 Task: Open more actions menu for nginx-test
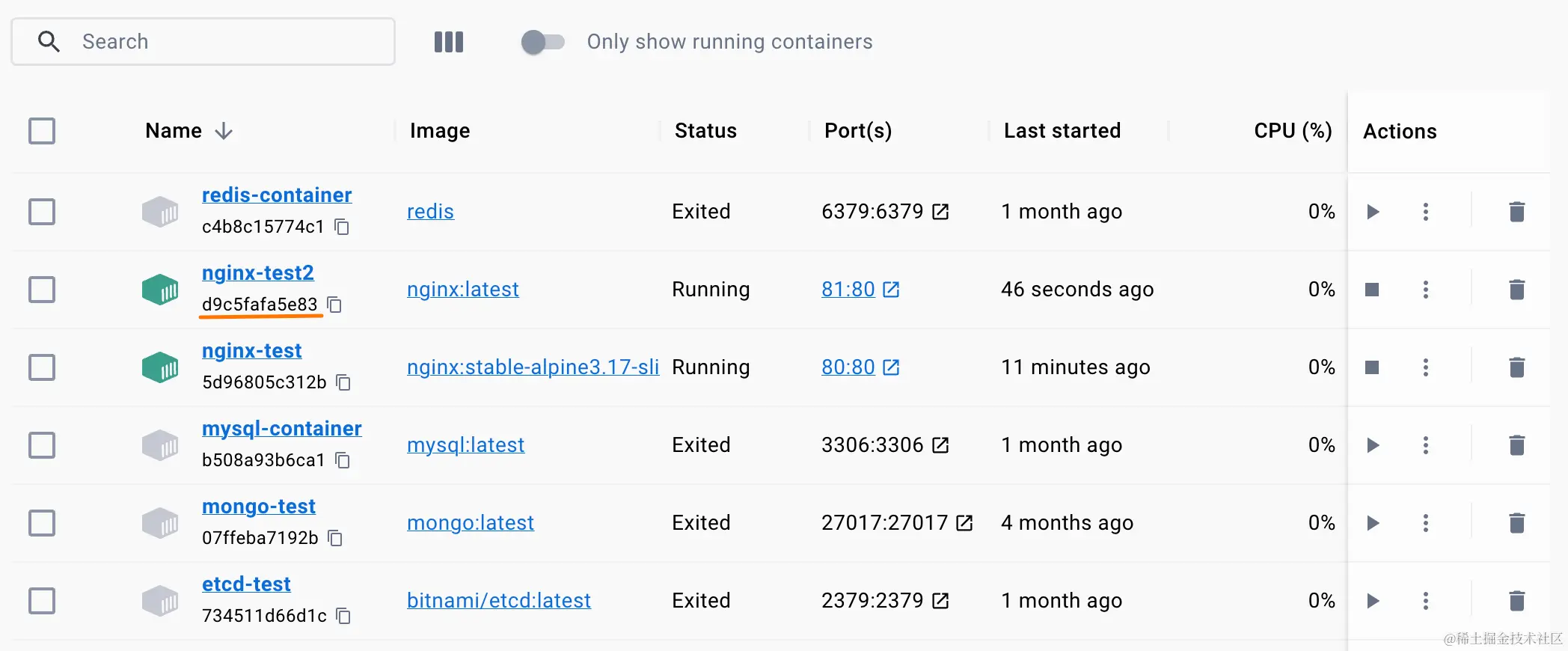pos(1425,367)
